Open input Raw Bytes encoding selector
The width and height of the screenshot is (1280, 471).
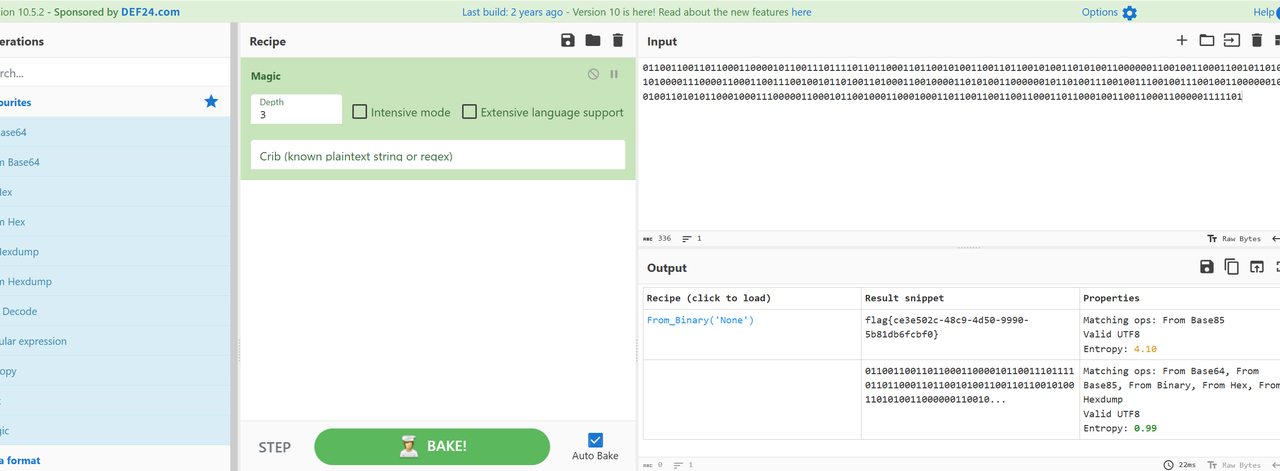pyautogui.click(x=1236, y=239)
